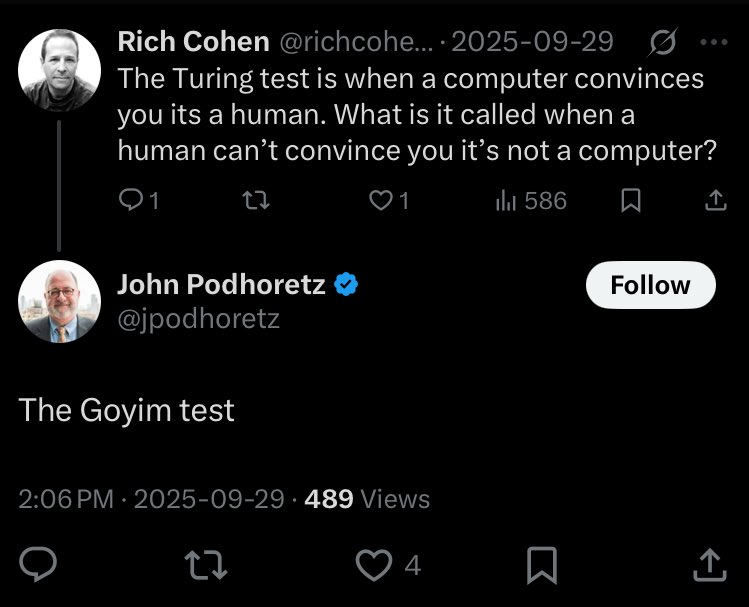This screenshot has width=749, height=607.
Task: Reply to John Podhoretz's tweet
Action: pos(37,566)
